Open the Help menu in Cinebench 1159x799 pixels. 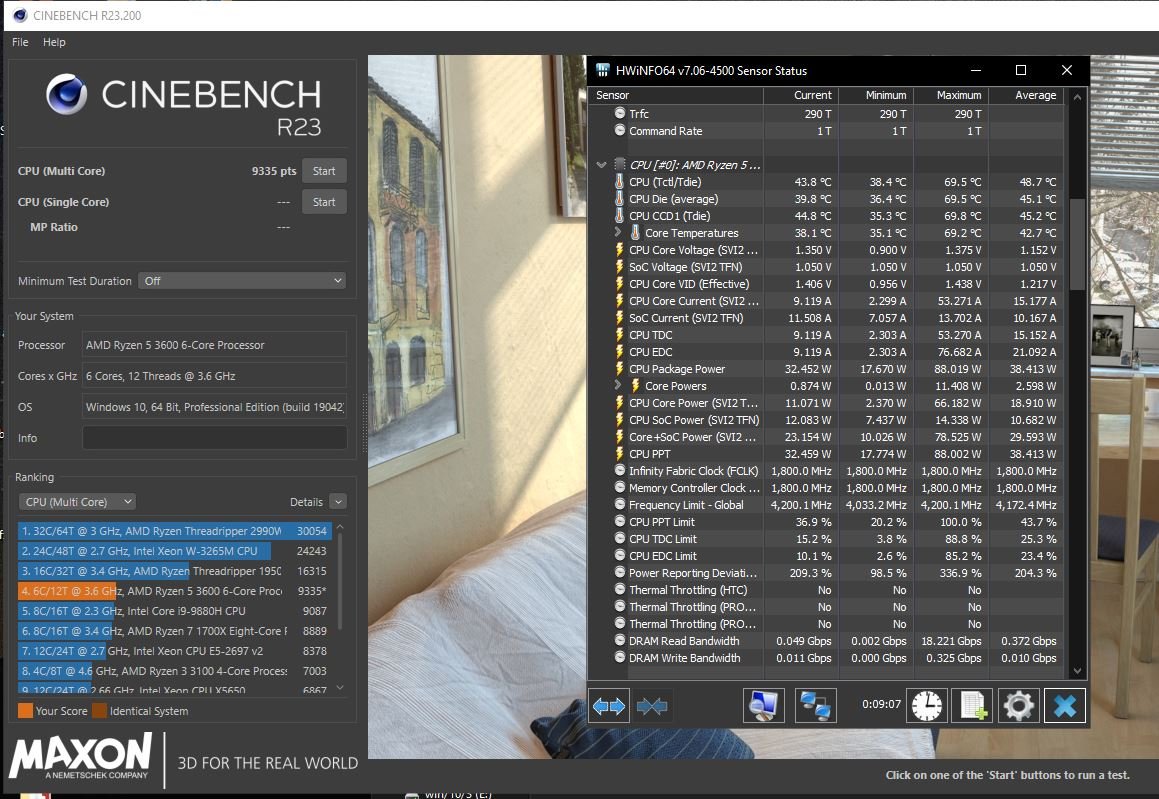coord(54,42)
